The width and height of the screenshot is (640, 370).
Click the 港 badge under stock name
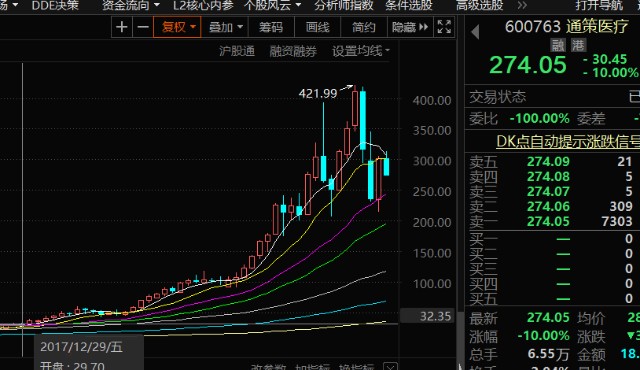578,45
